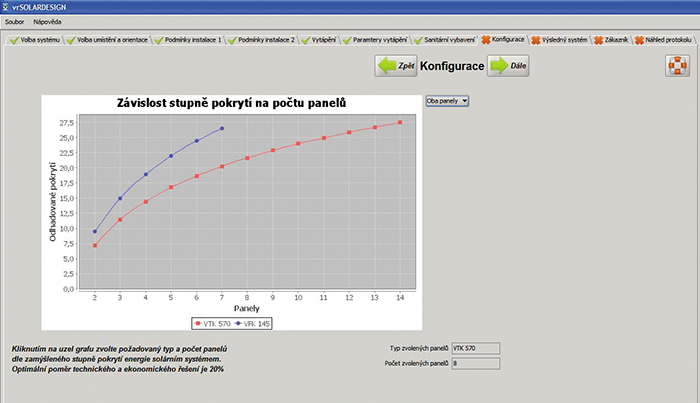Select VTK 570 node at 8 panels

[248, 158]
